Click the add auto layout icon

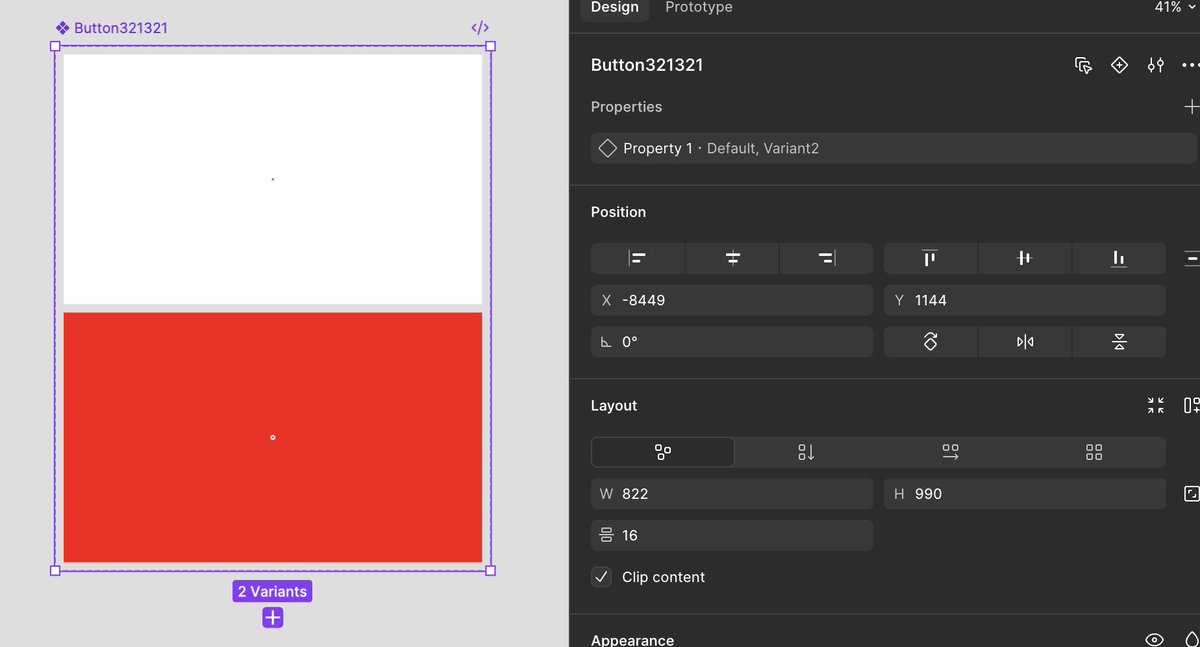tap(1191, 405)
